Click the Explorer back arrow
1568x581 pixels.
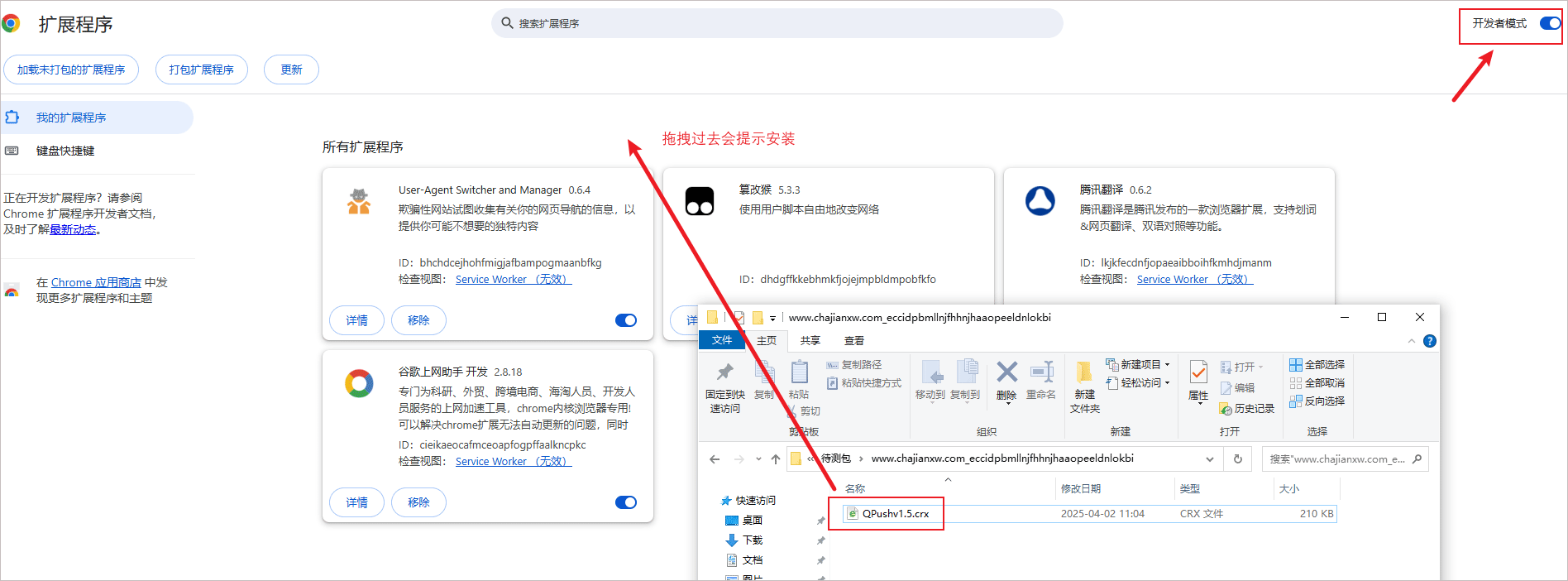[x=715, y=459]
